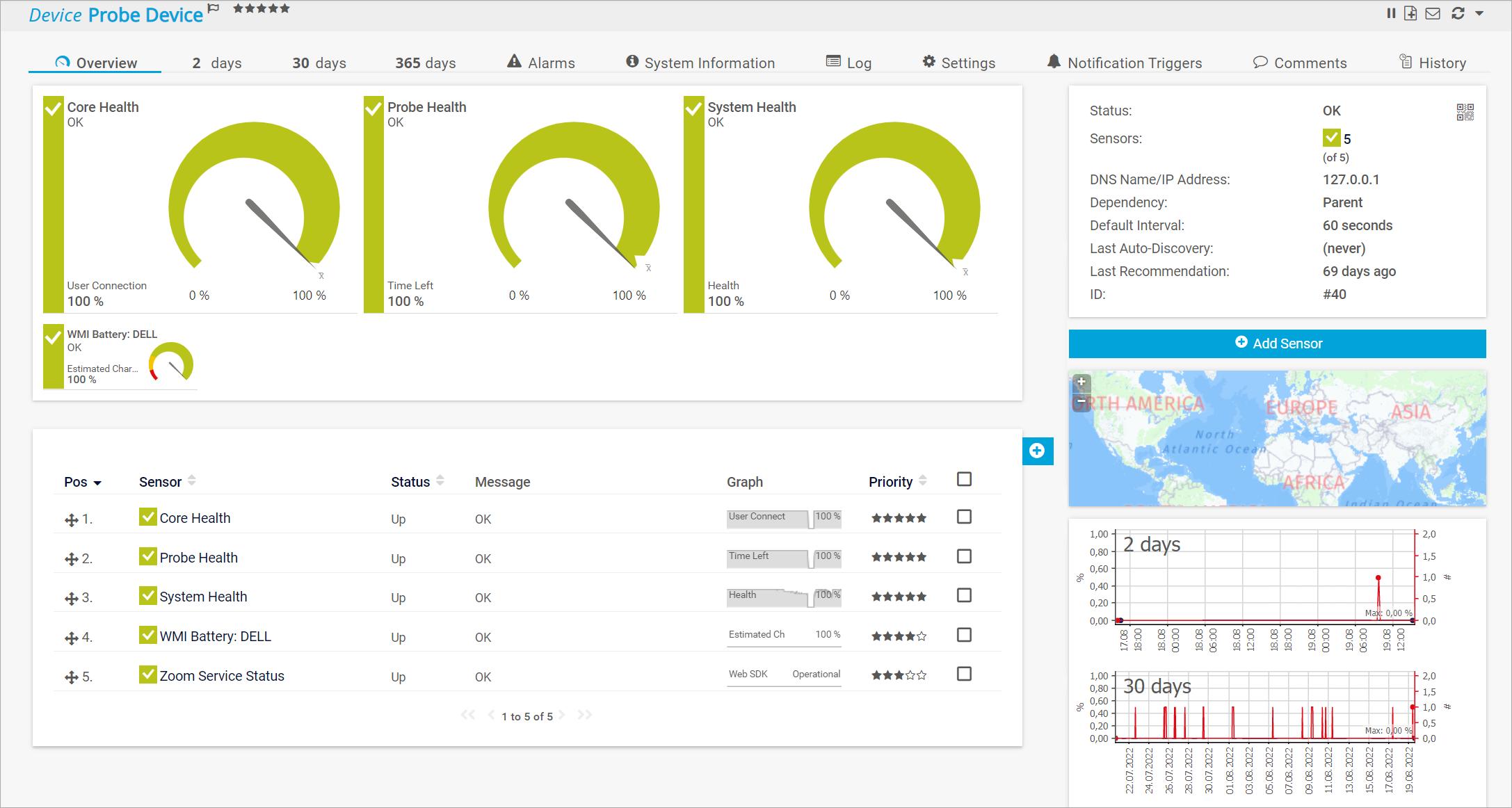Screen dimensions: 1512x808
Task: Check the WMI Battery: DELL row checkbox
Action: point(964,635)
